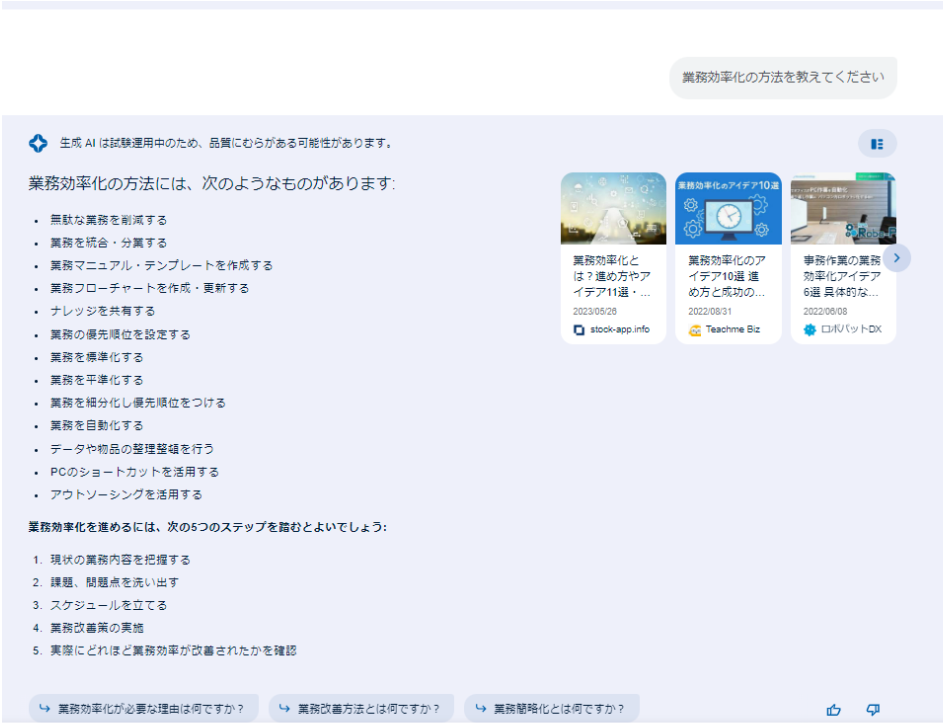Open 業務効率化のアイデア10選 article title
Screen dimensions: 943x724
(x=727, y=276)
